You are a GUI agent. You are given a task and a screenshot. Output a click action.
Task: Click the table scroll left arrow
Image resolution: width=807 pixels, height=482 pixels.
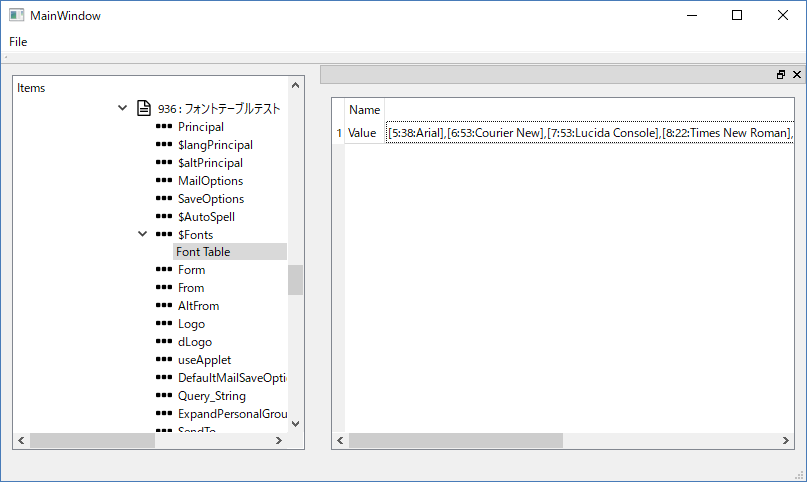(x=340, y=440)
